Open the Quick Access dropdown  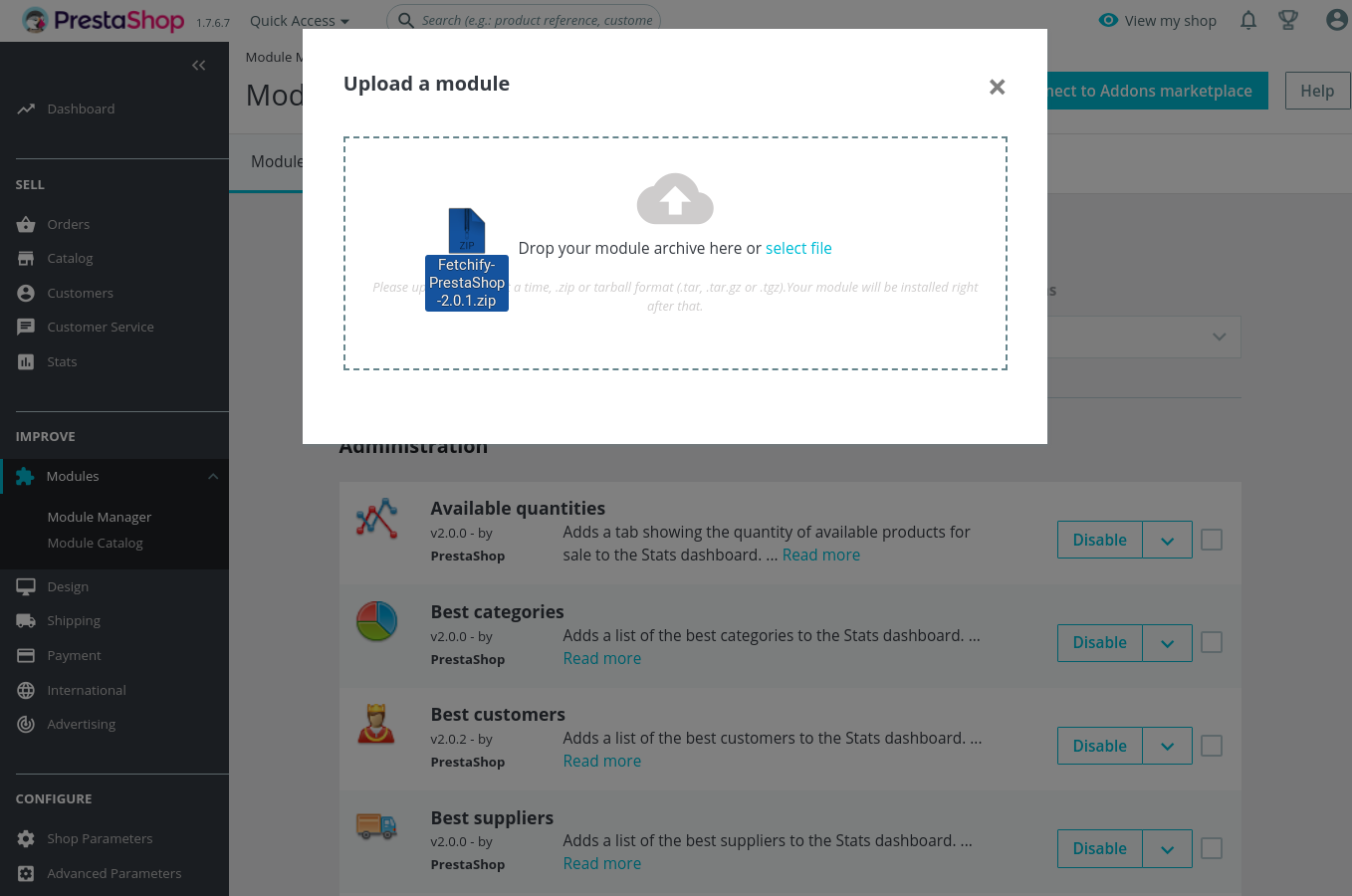coord(300,20)
